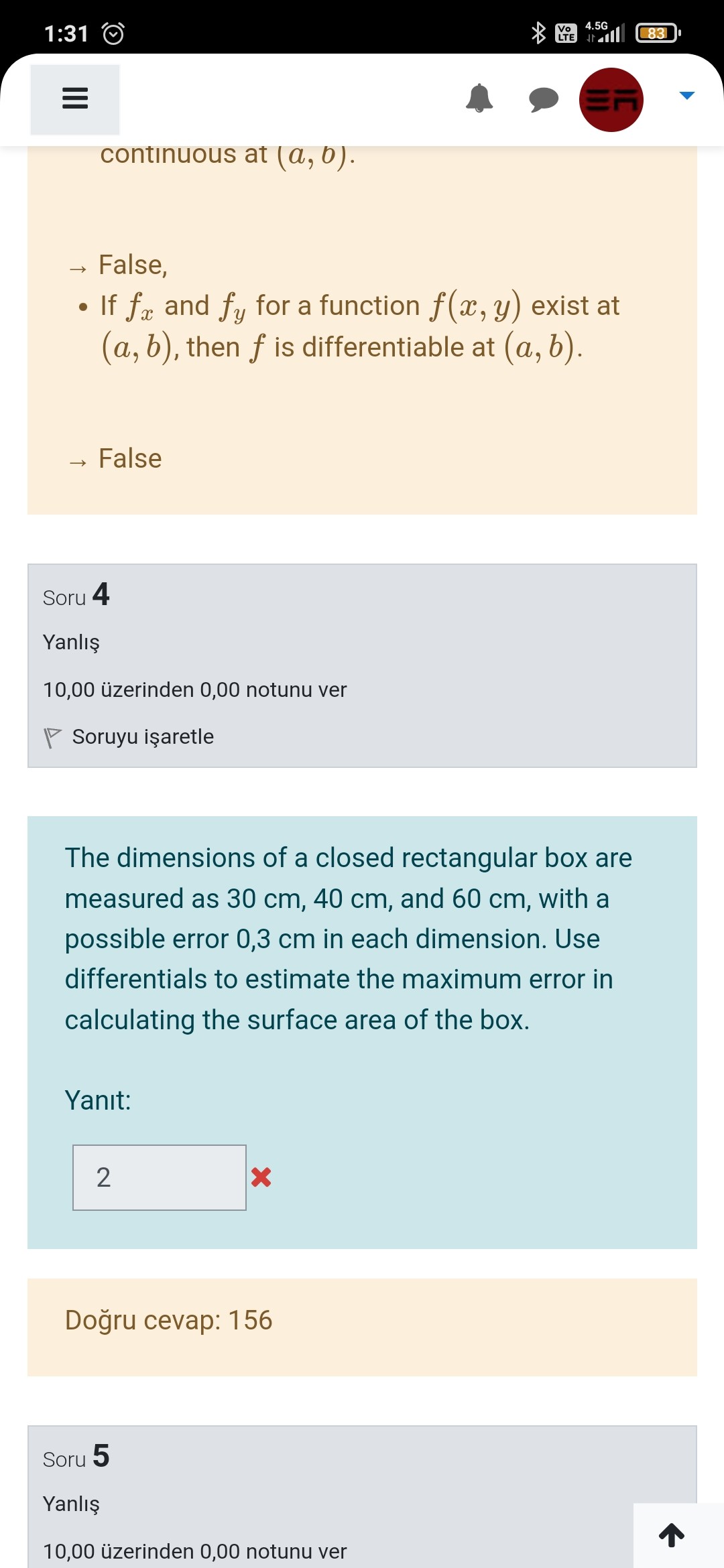Open the messages speech bubble
The height and width of the screenshot is (1568, 724).
544,99
